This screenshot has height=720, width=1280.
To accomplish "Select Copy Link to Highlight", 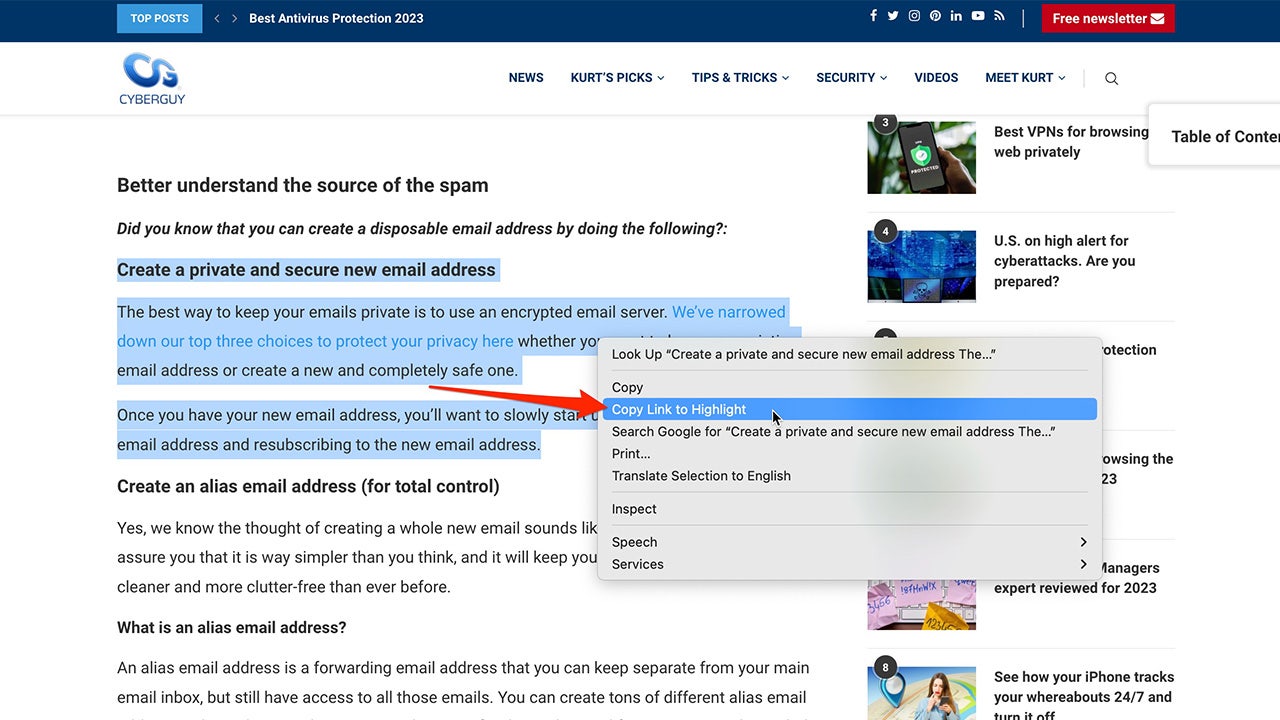I will (x=850, y=409).
